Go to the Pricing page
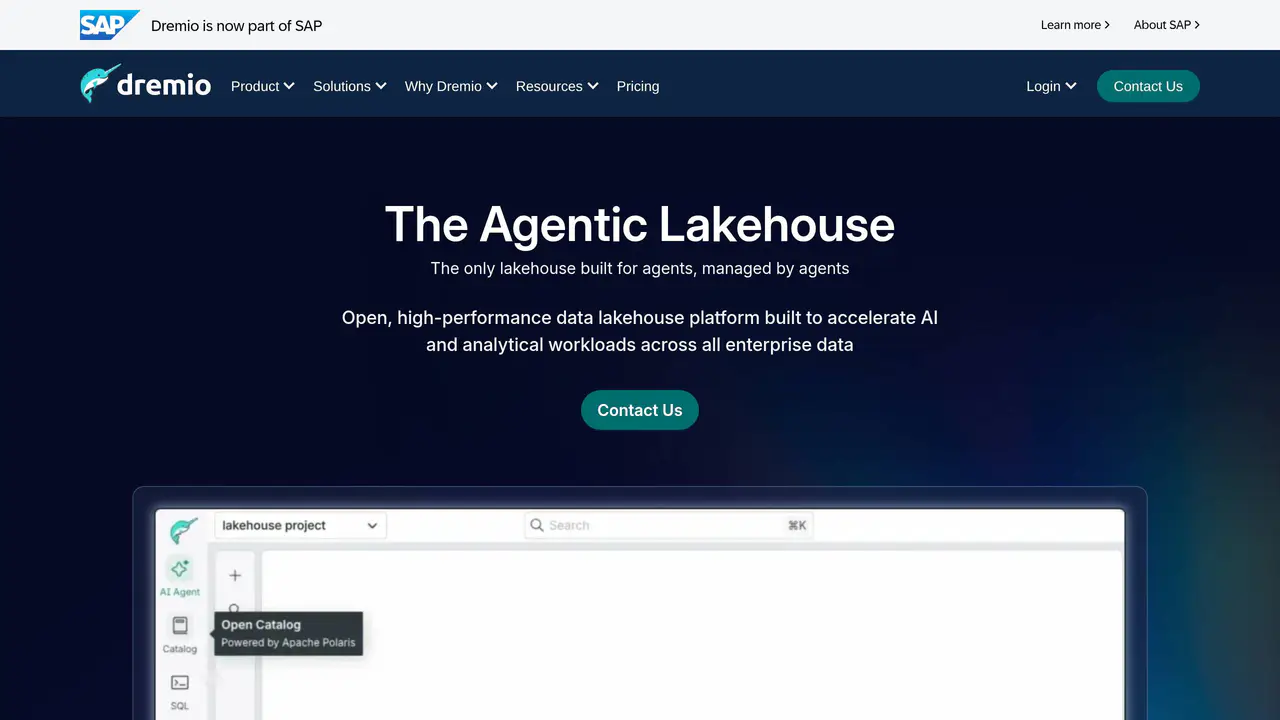 (x=638, y=86)
